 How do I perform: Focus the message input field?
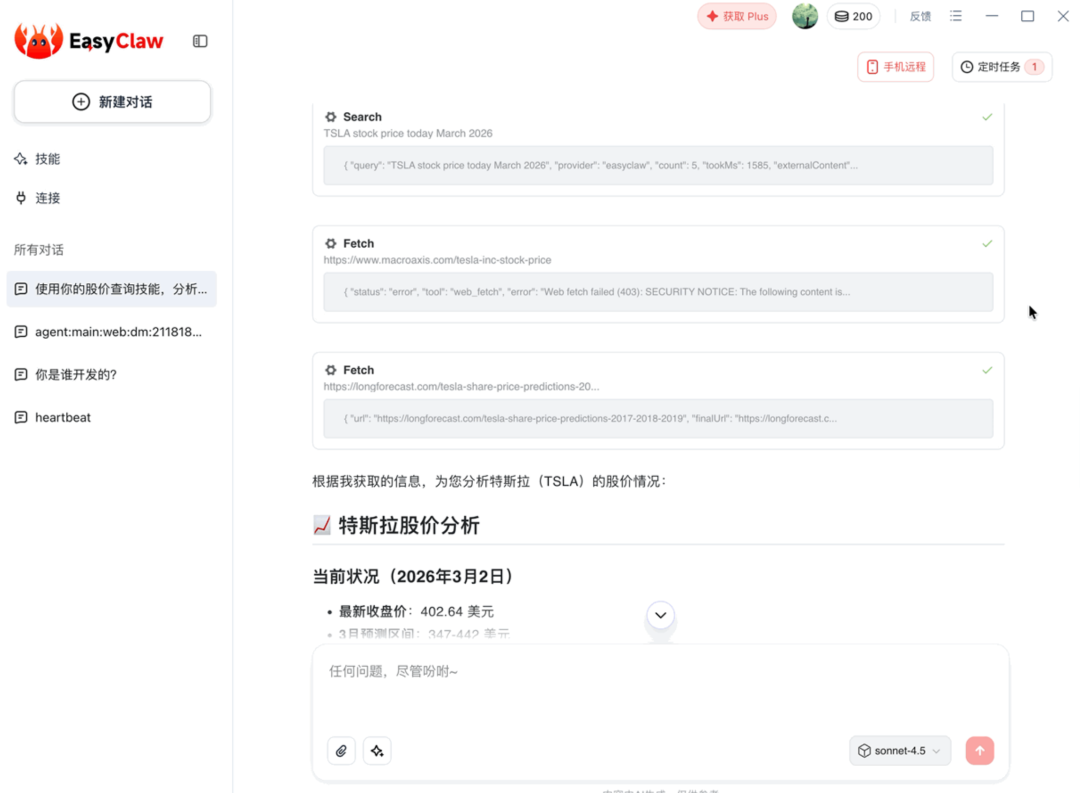[660, 690]
